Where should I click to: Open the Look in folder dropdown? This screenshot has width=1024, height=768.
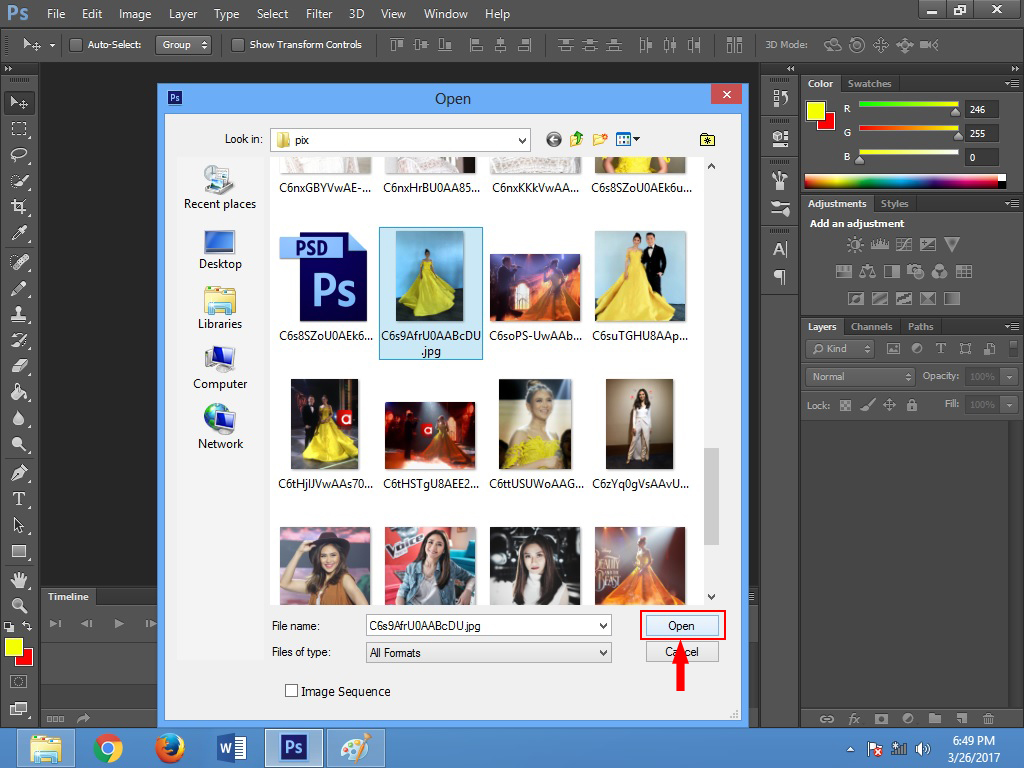click(x=522, y=139)
